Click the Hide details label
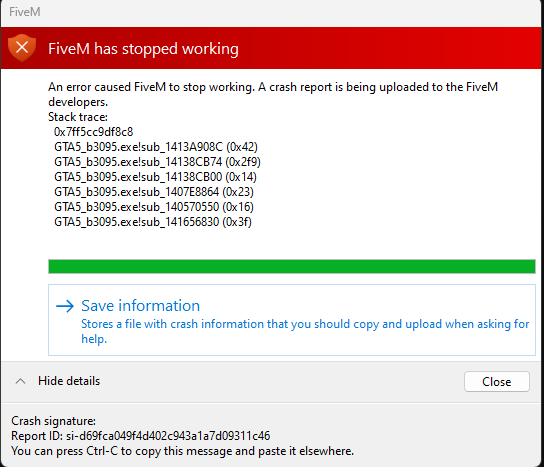 pos(69,381)
